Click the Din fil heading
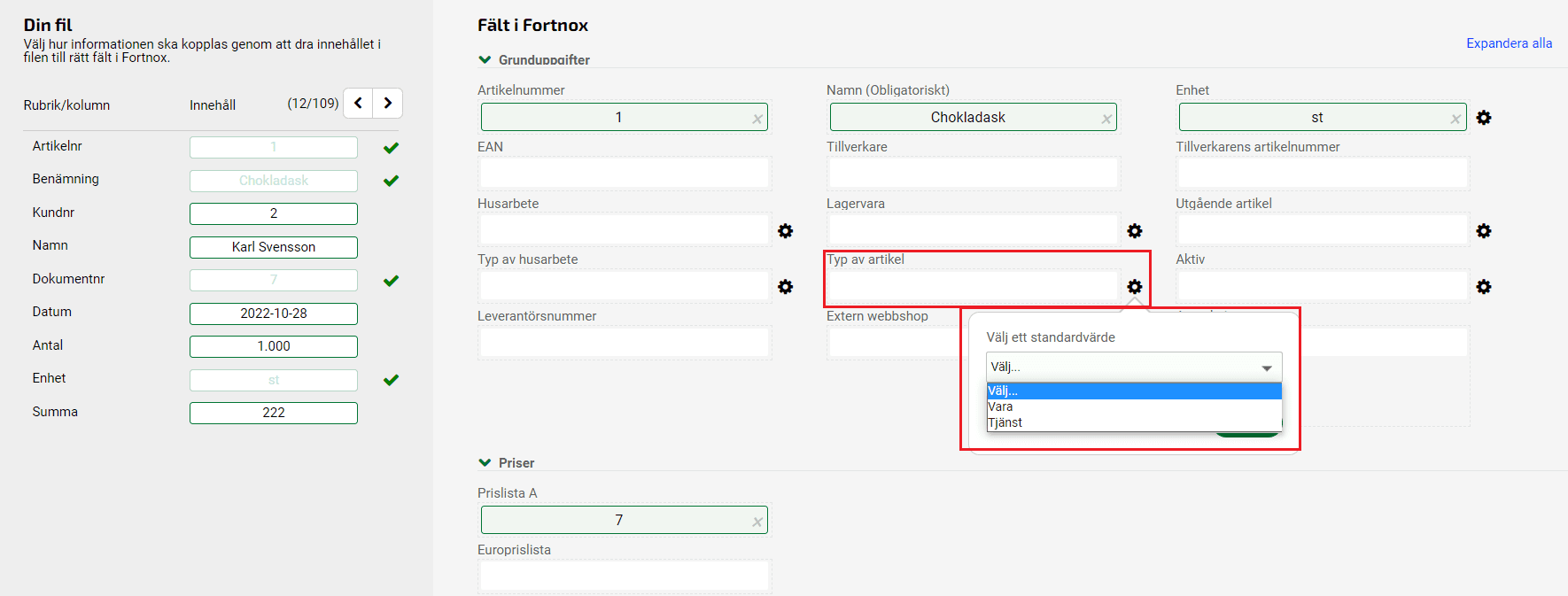This screenshot has height=596, width=1568. point(48,25)
